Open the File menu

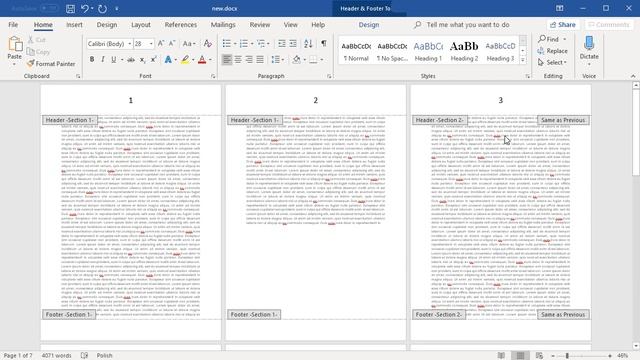13,25
